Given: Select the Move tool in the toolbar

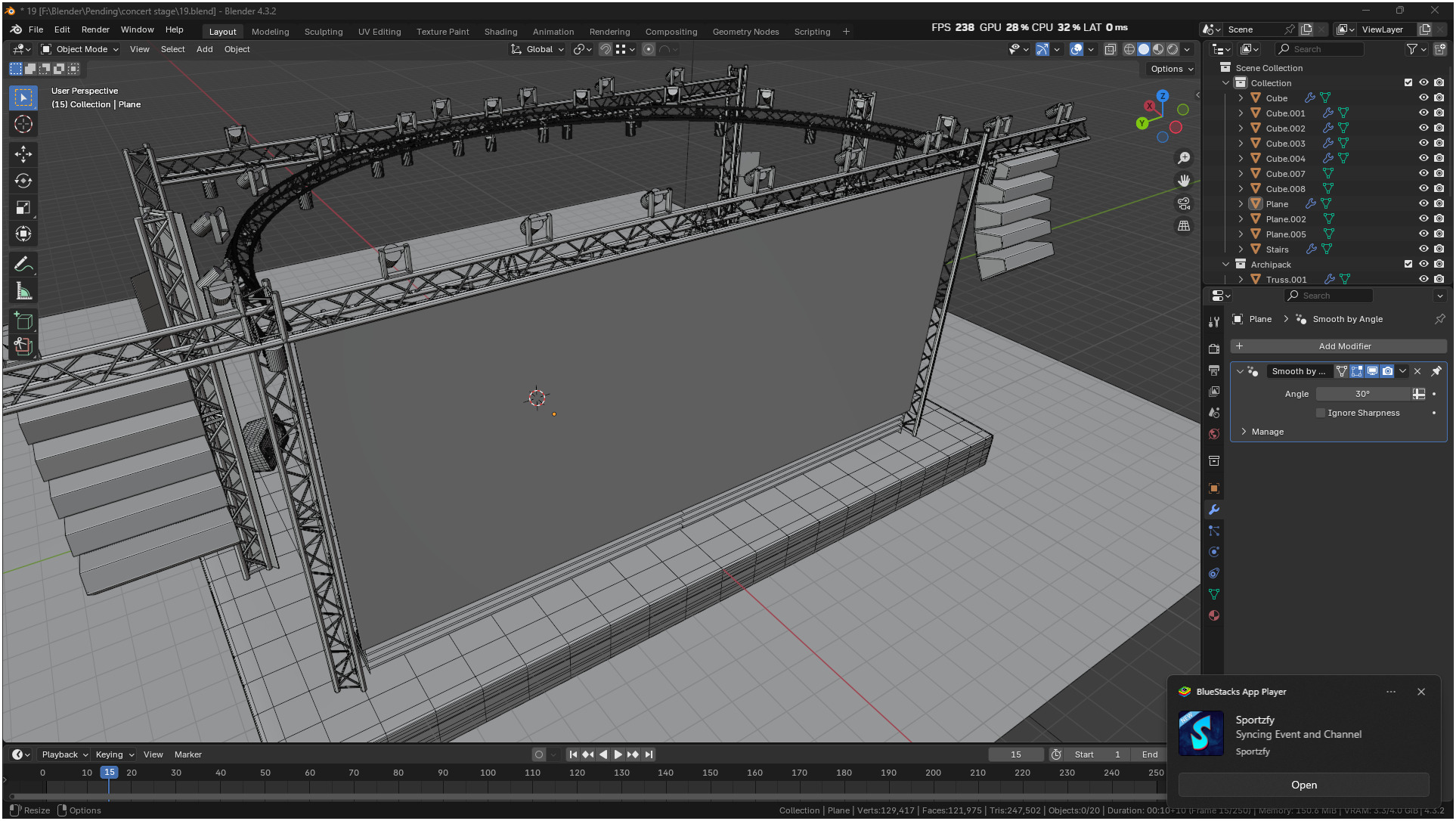Looking at the screenshot, I should tap(23, 154).
